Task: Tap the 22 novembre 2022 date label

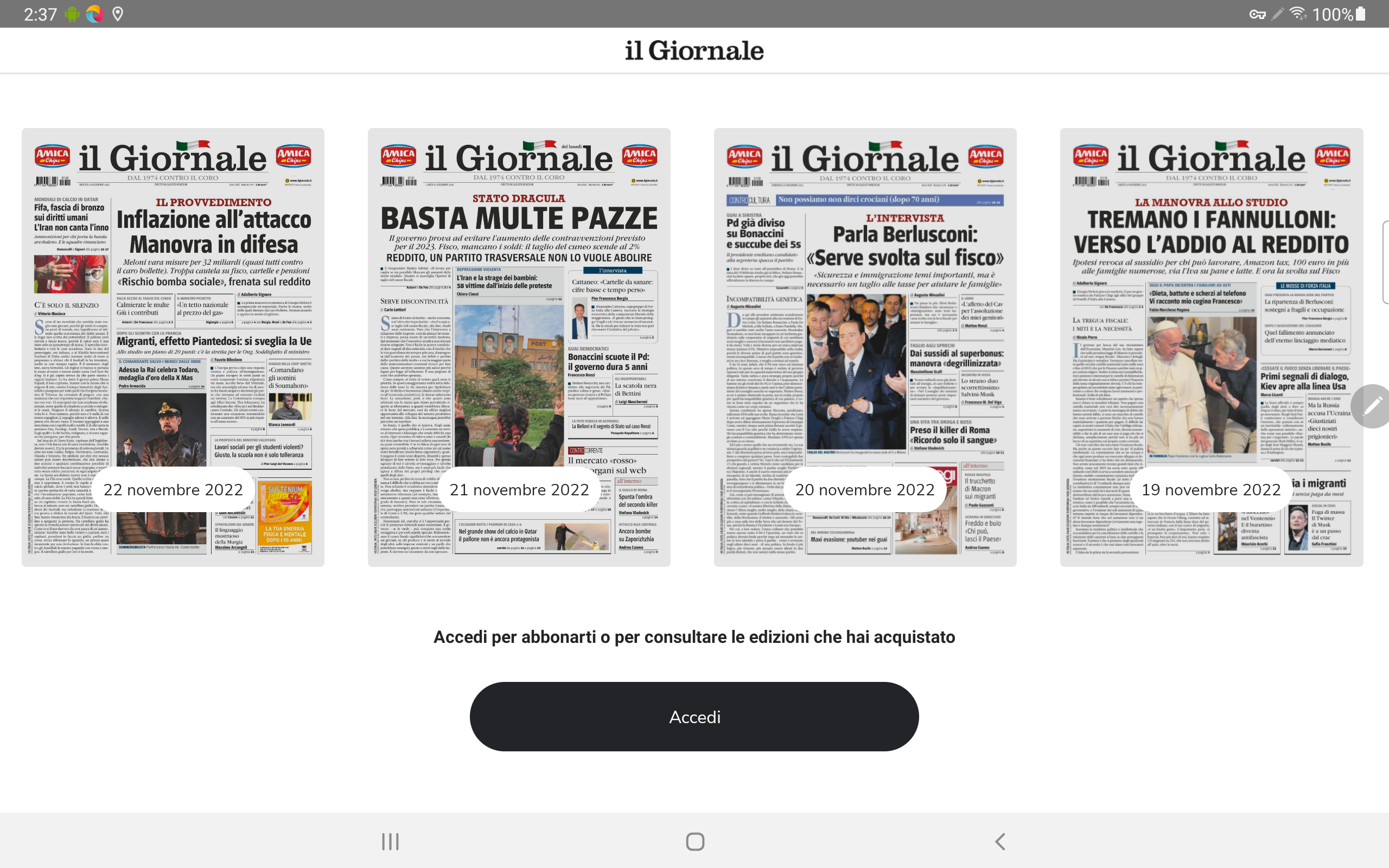Action: click(173, 490)
